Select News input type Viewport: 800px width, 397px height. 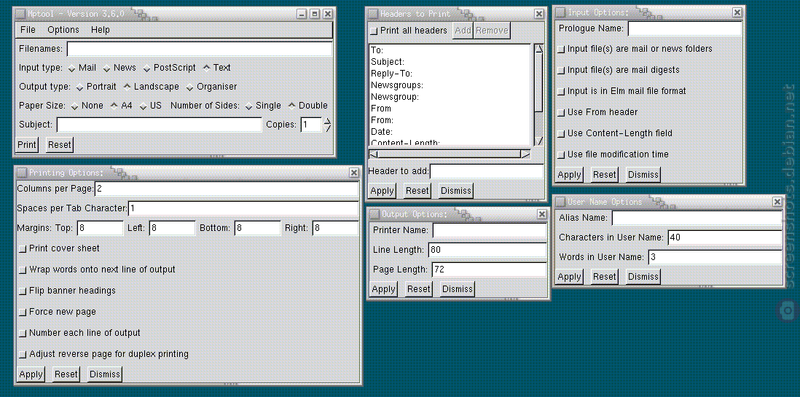(x=119, y=68)
